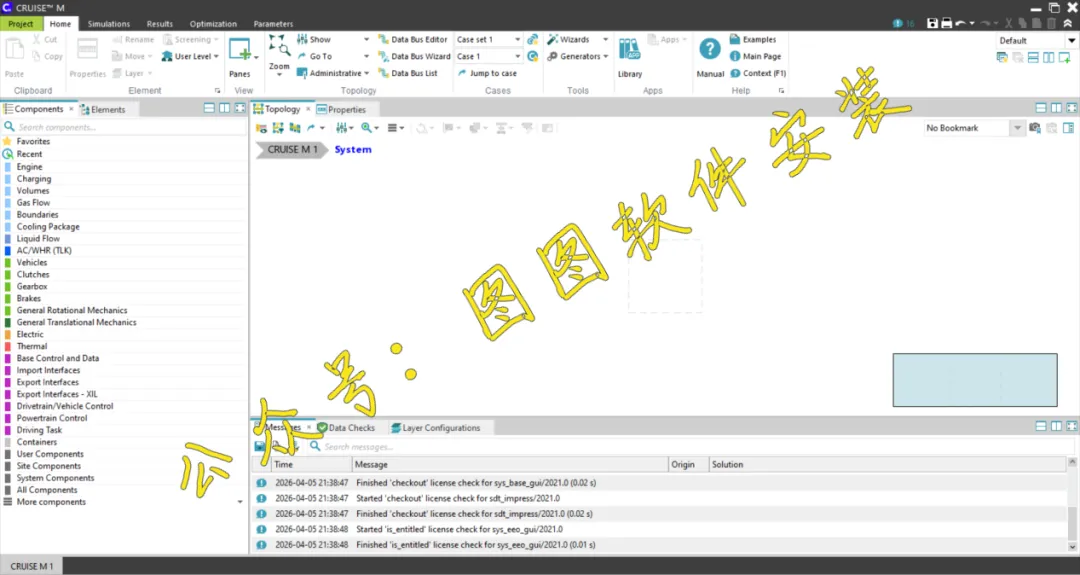This screenshot has width=1080, height=575.
Task: Click the Zoom tool in Topology group
Action: click(x=279, y=55)
